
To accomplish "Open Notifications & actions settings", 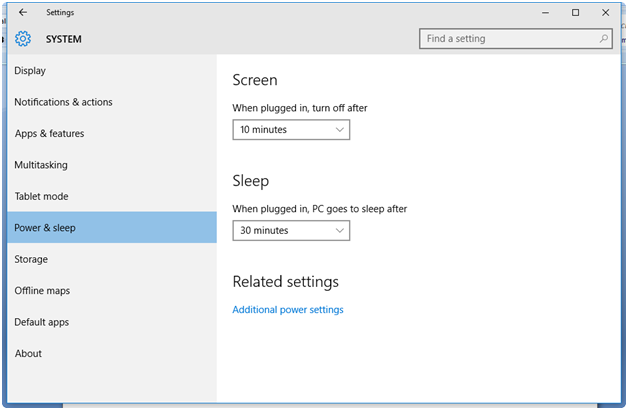I will tap(63, 102).
